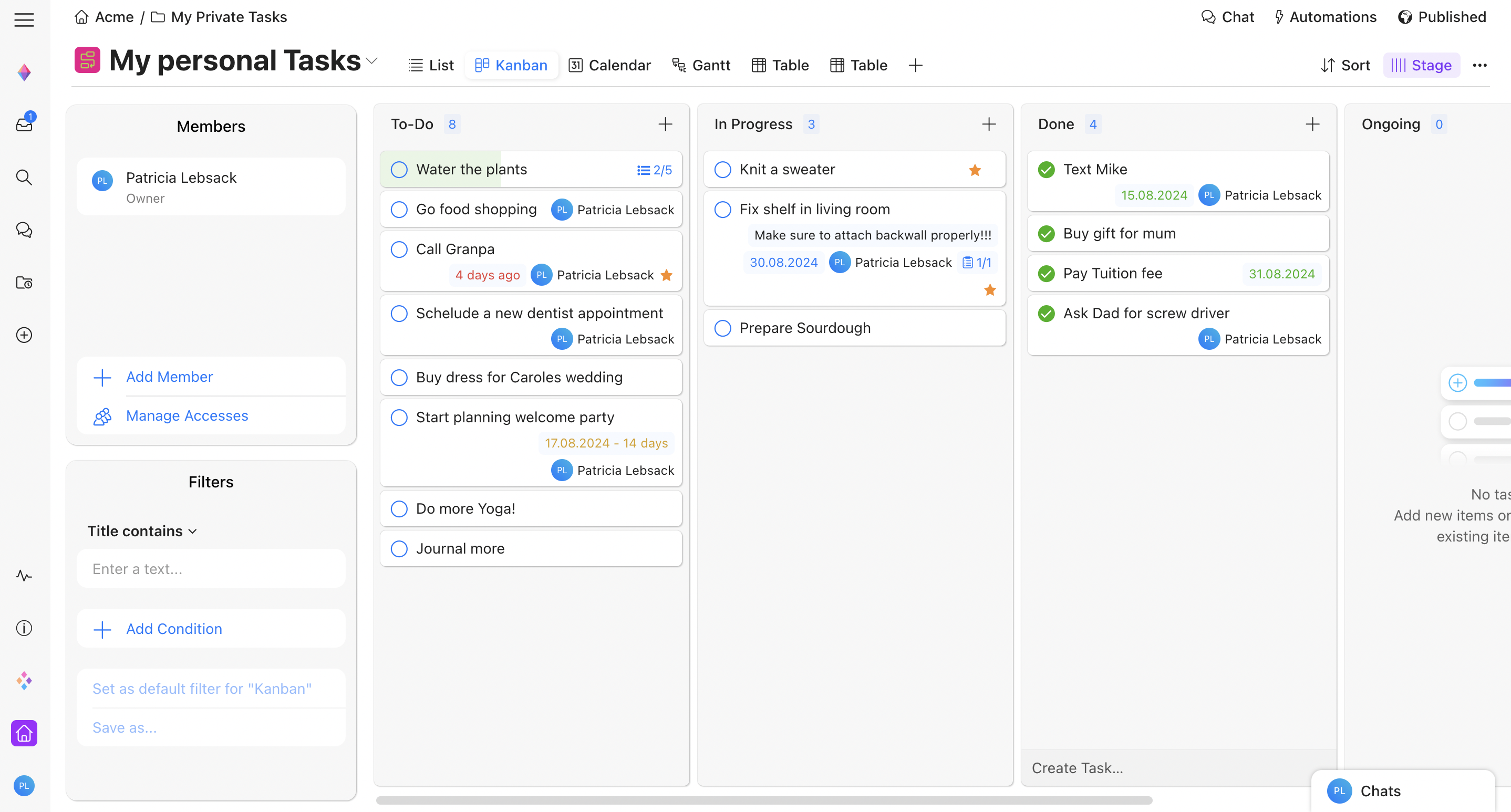Open the hamburger menu icon

(x=24, y=19)
